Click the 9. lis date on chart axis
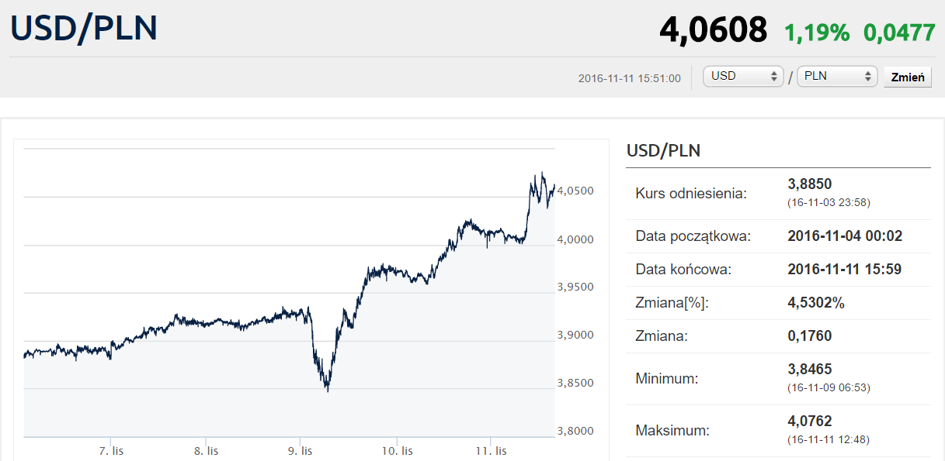This screenshot has width=945, height=461. pos(301,451)
